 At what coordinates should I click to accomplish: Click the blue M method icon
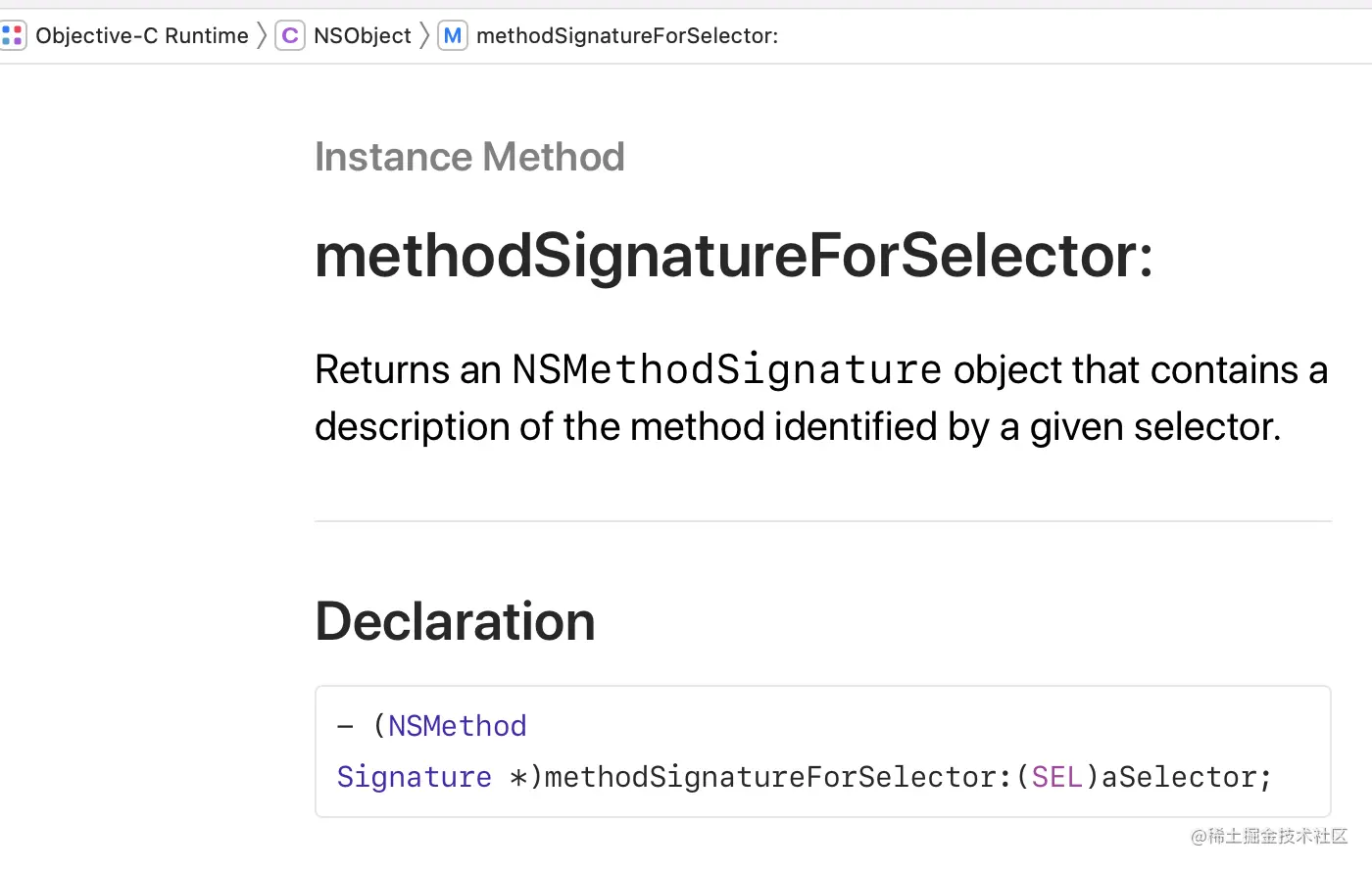[x=452, y=36]
